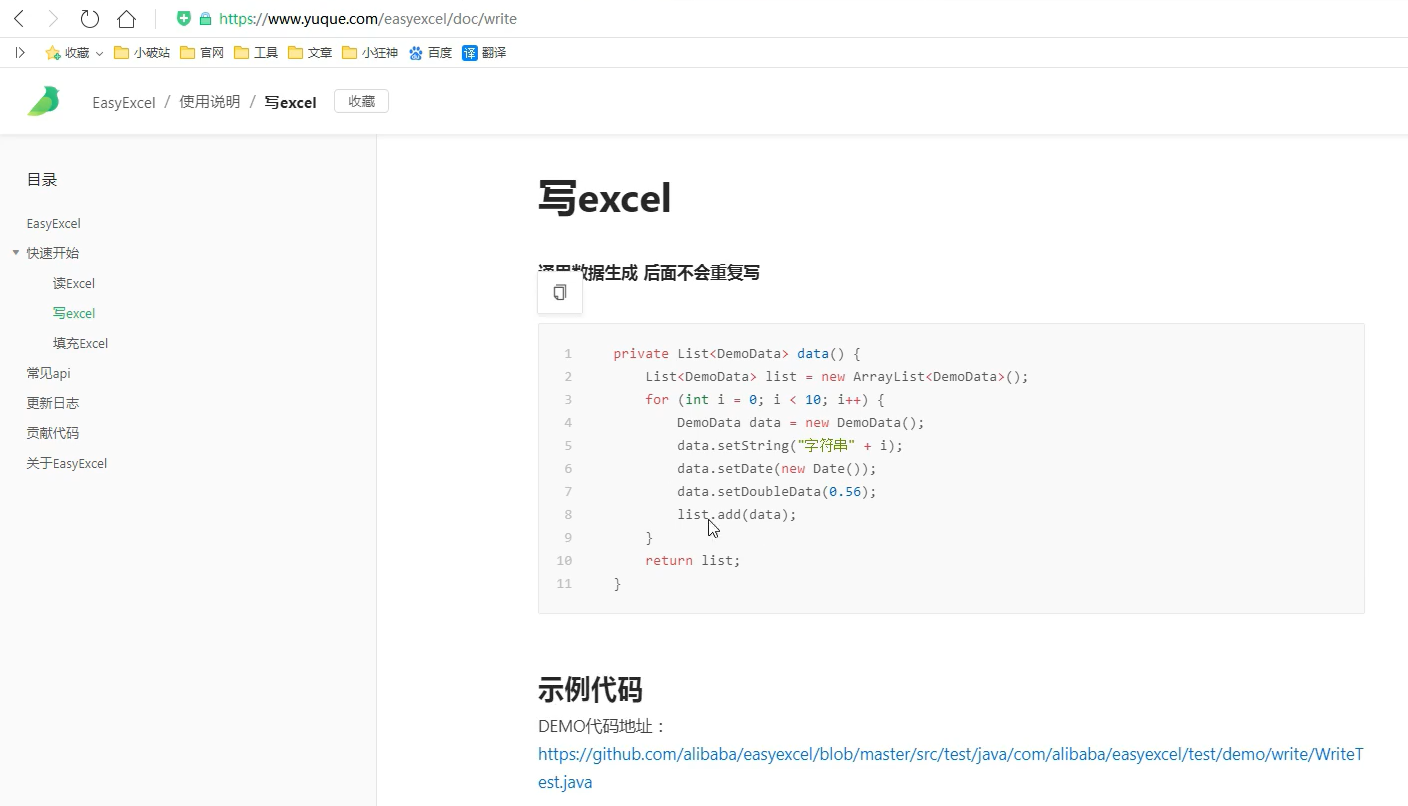
Task: Click the DEMO代码地址 label
Action: [602, 726]
